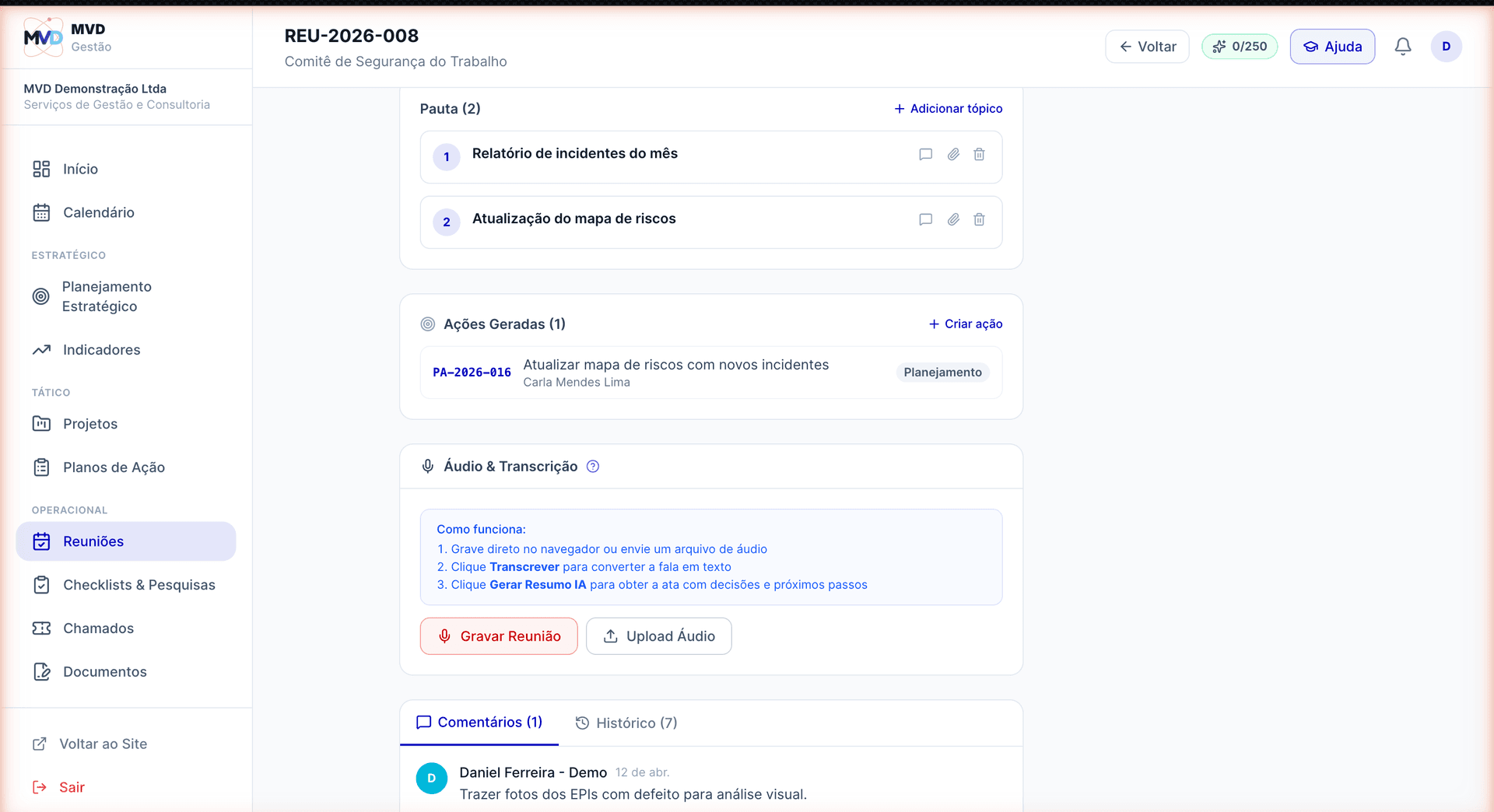Open the Ajuda help button
Screen dimensions: 1494x812
pos(1332,47)
